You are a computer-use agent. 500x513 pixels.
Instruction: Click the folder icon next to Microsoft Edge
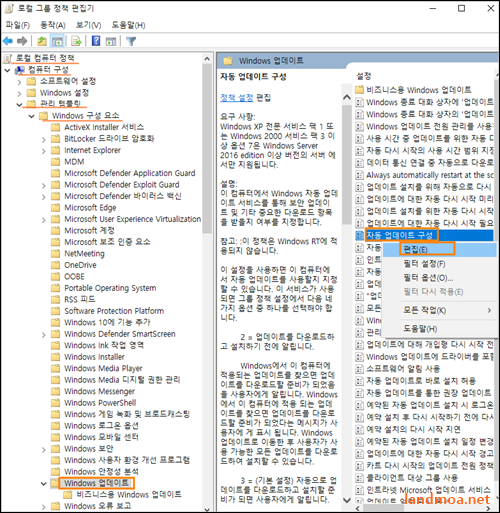tap(55, 208)
